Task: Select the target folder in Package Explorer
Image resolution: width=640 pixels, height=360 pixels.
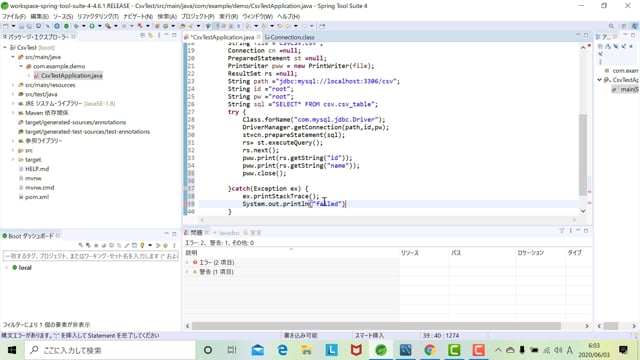Action: coord(33,160)
